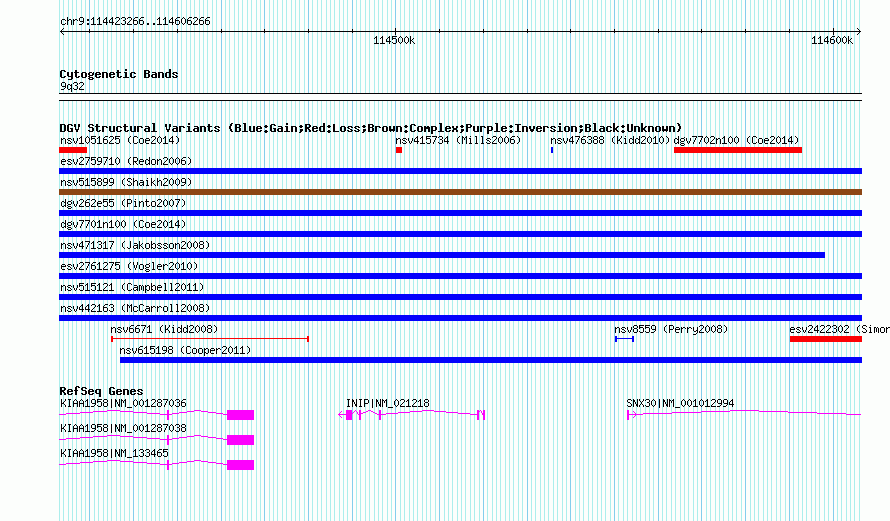Click the blue dgv7701n100 gain bar
Screen dimensions: 890x521
coord(460,234)
